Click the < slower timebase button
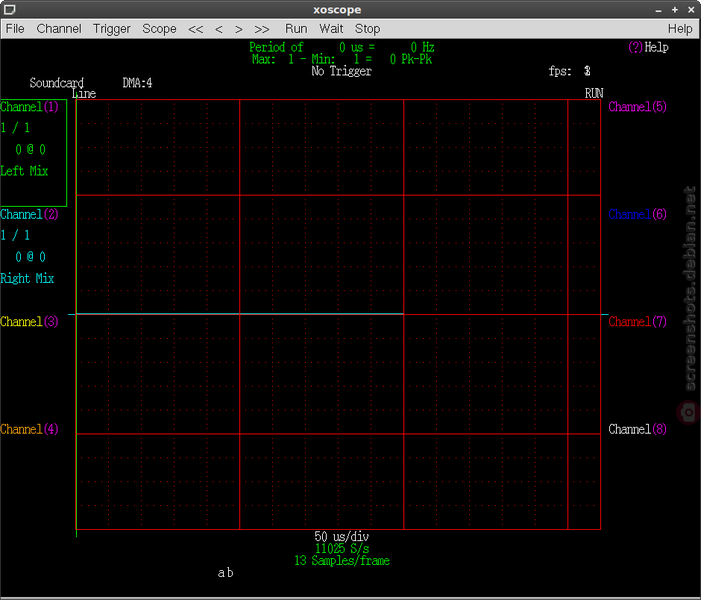Viewport: 701px width, 600px height. (x=219, y=29)
